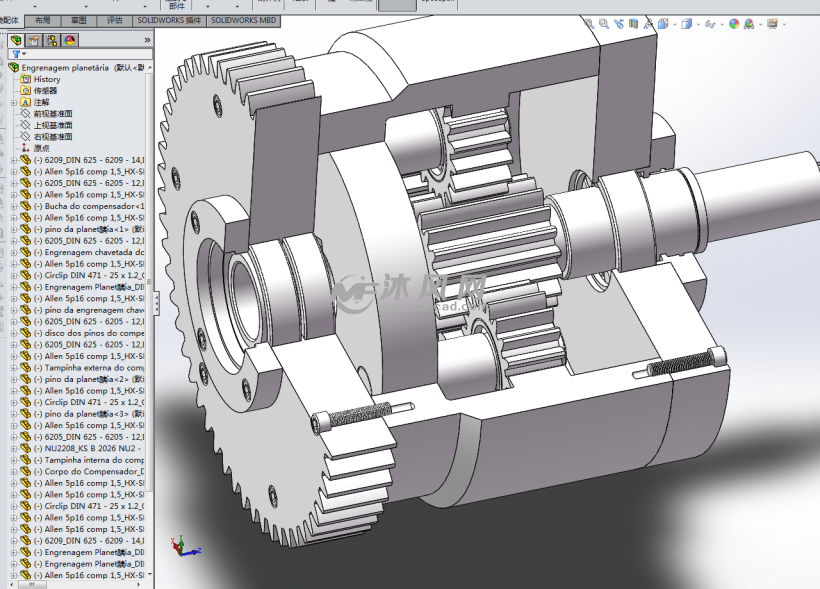Select the 前视基准面 front plane
Screen dimensions: 820x589
coord(52,114)
